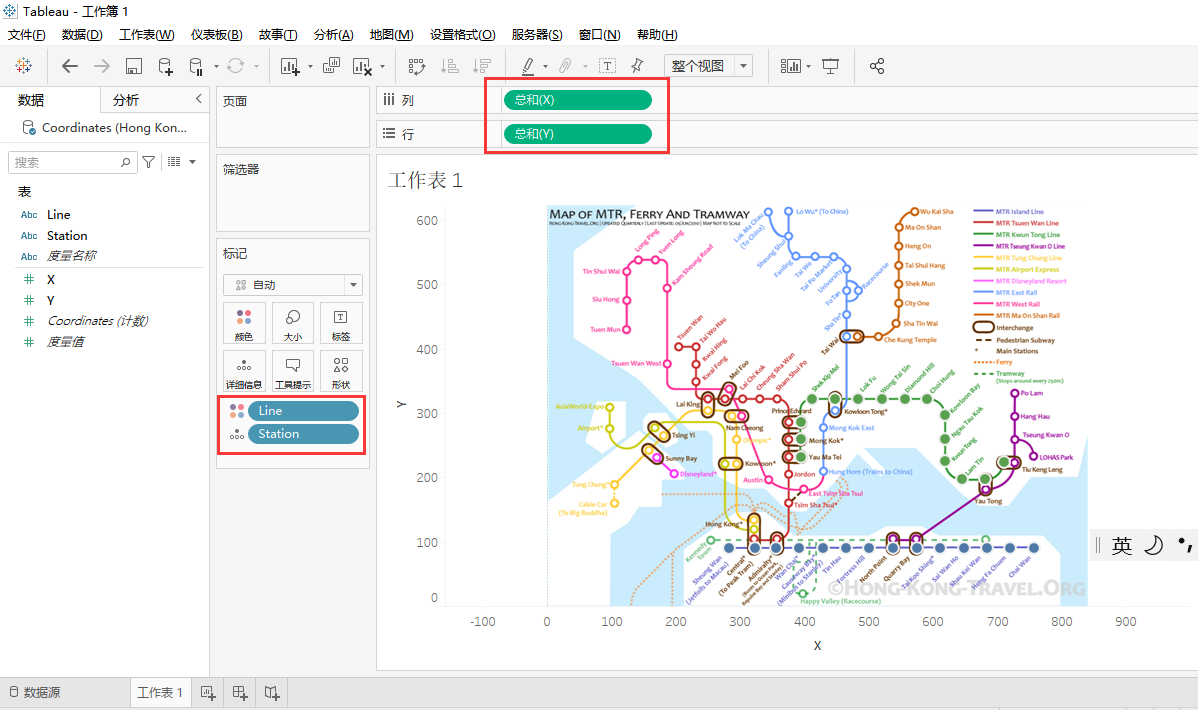Screen dimensions: 1198x710
Task: Open the 工作表(W) menu
Action: click(x=147, y=34)
